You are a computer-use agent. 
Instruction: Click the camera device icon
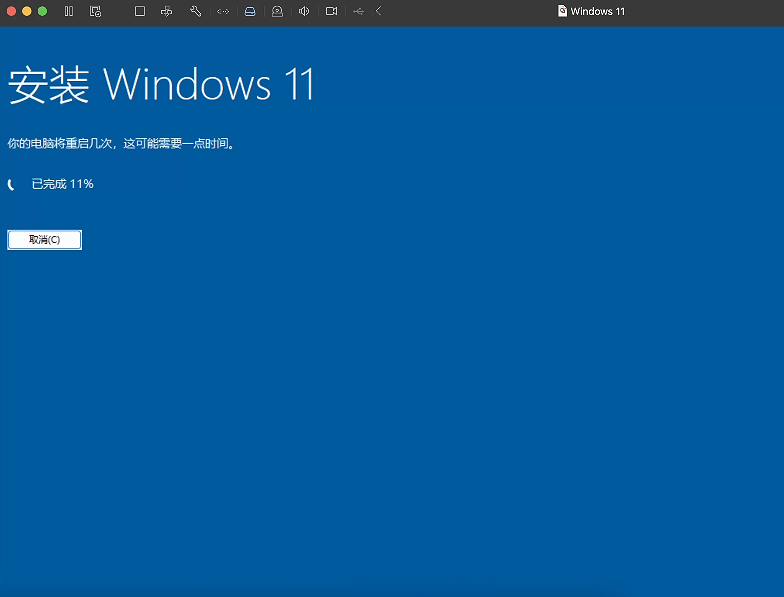[331, 11]
